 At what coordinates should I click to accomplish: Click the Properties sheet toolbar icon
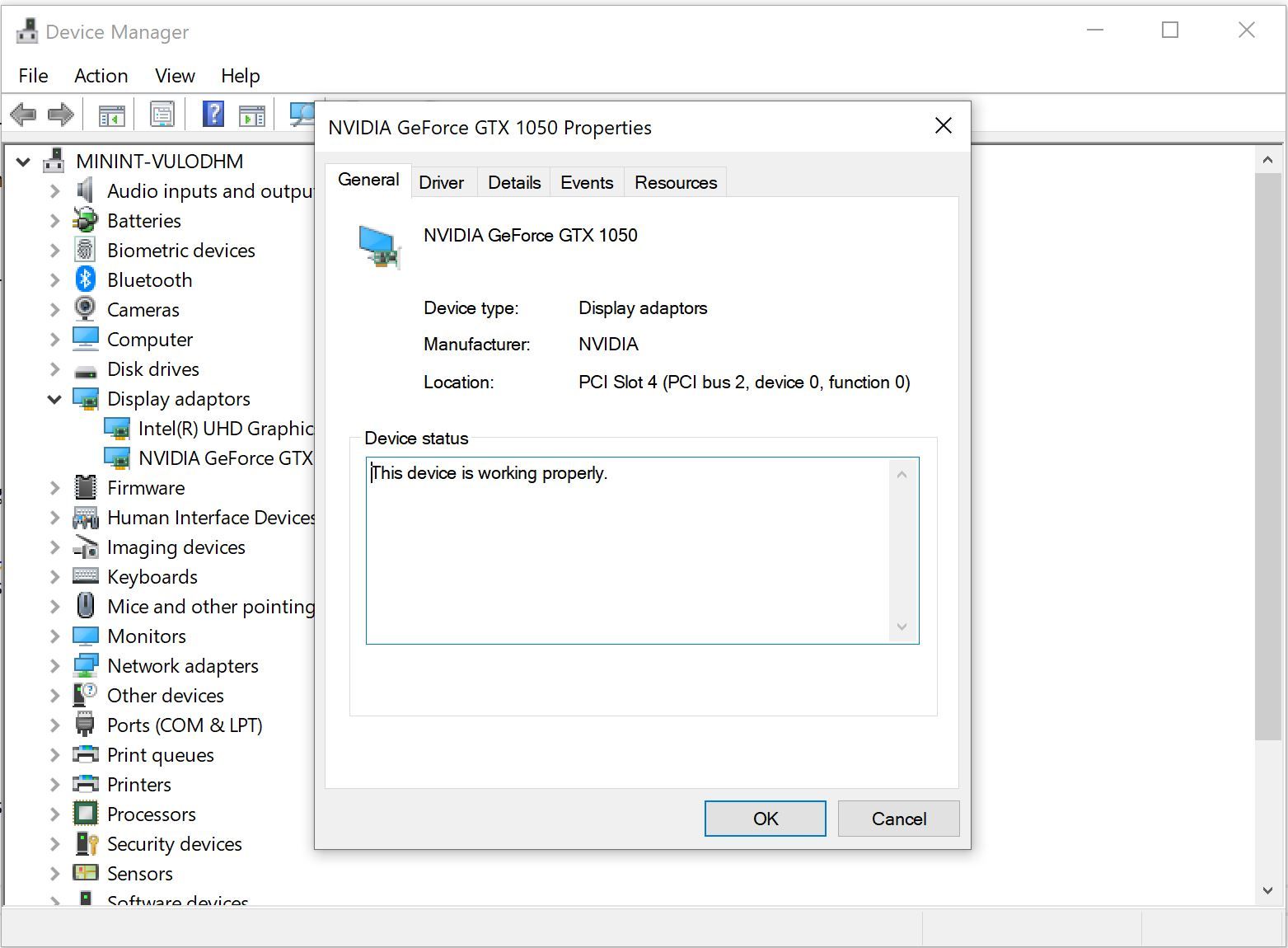coord(162,114)
